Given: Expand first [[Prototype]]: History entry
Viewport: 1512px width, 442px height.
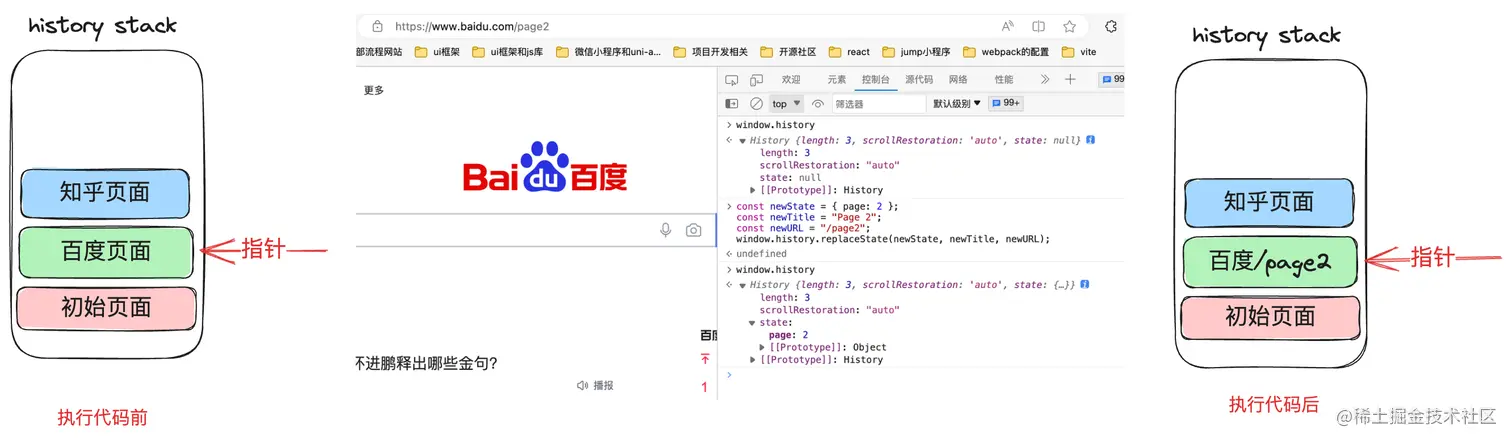Looking at the screenshot, I should click(753, 190).
